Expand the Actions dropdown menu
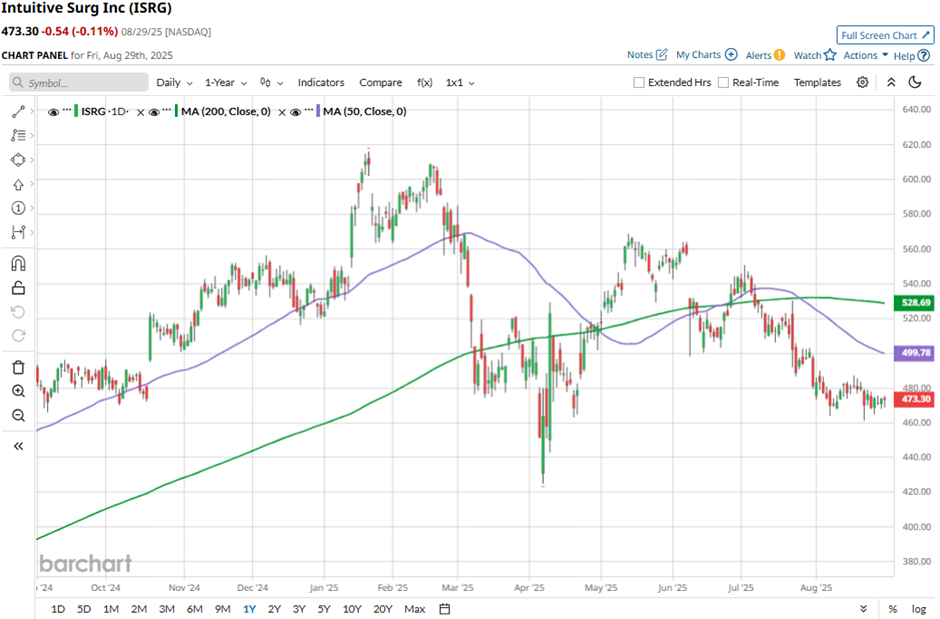The width and height of the screenshot is (940, 619). [x=866, y=55]
